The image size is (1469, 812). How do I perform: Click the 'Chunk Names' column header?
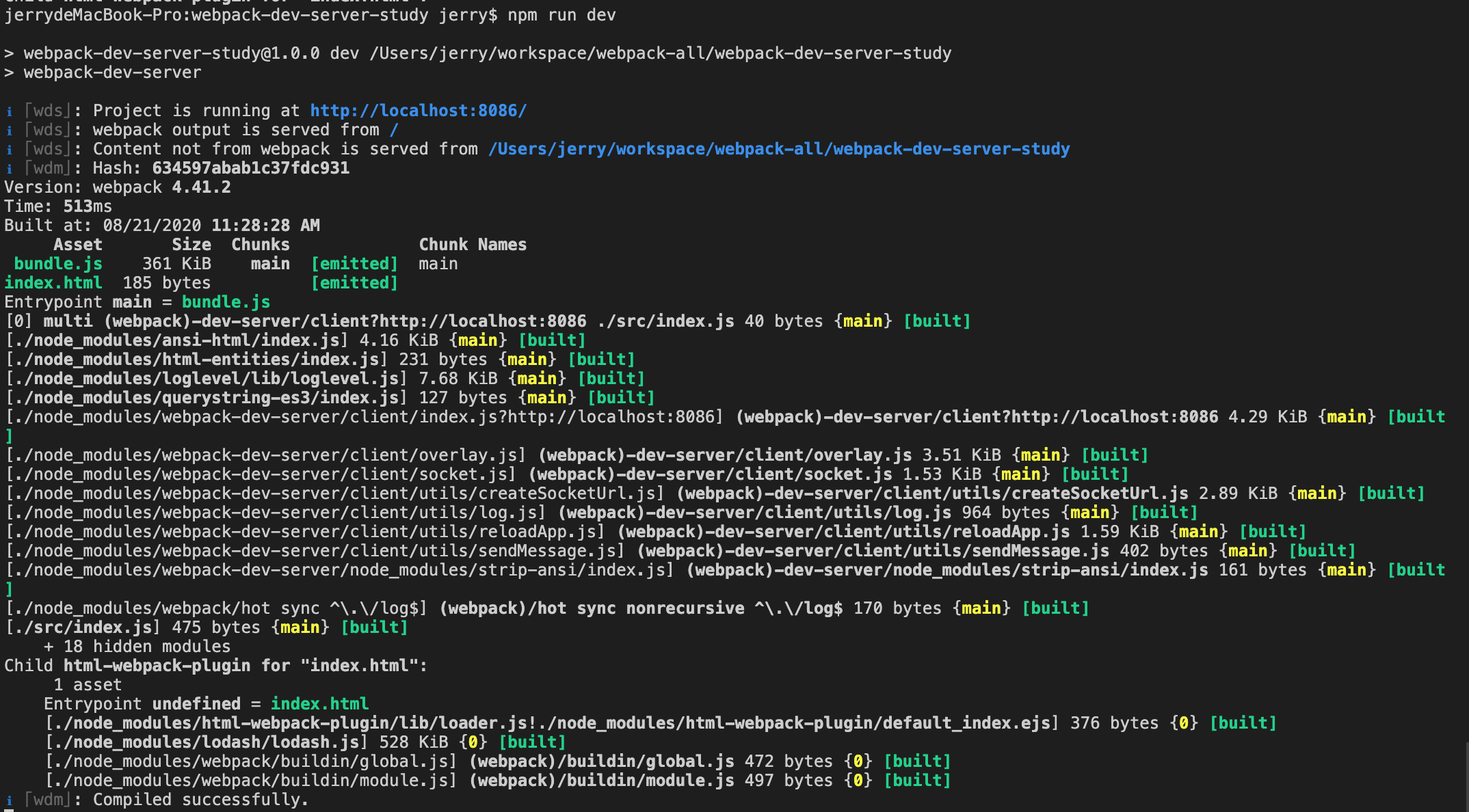(x=473, y=245)
